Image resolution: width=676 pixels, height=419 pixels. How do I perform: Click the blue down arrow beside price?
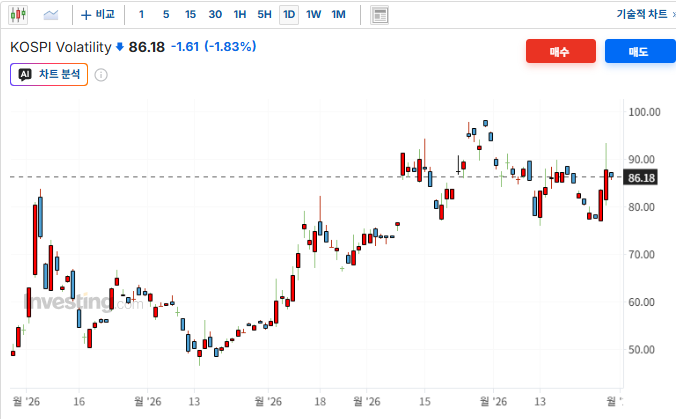[120, 47]
